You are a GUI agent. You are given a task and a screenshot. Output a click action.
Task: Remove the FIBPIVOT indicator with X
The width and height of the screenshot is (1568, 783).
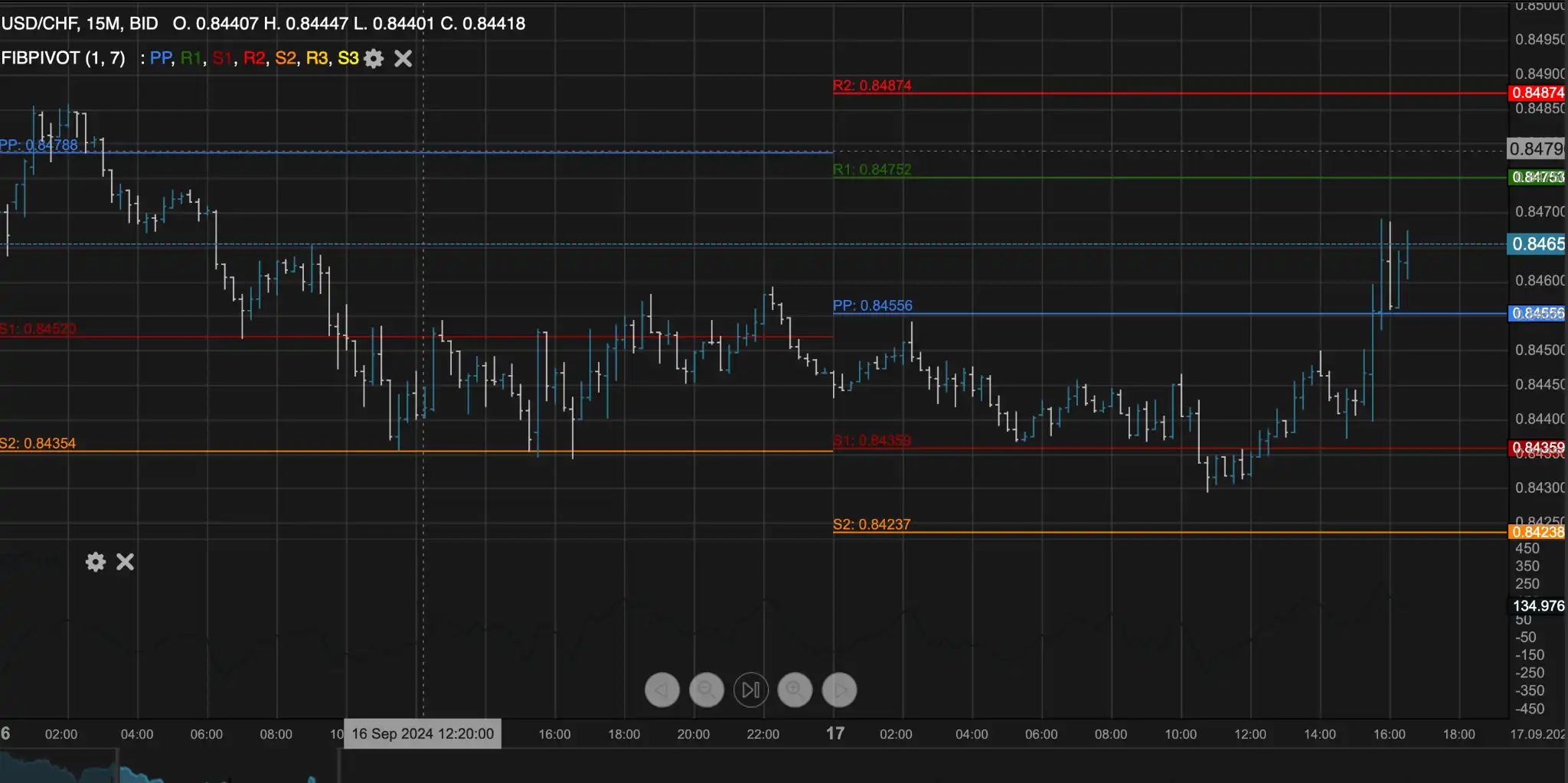(403, 59)
